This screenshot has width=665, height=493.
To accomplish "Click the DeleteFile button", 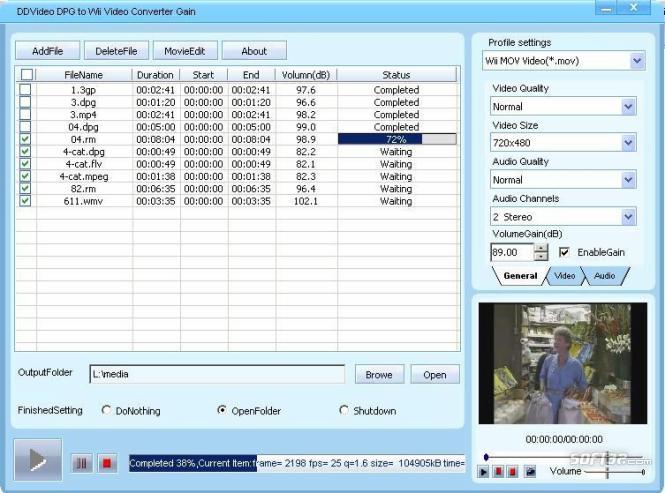I will [x=116, y=51].
